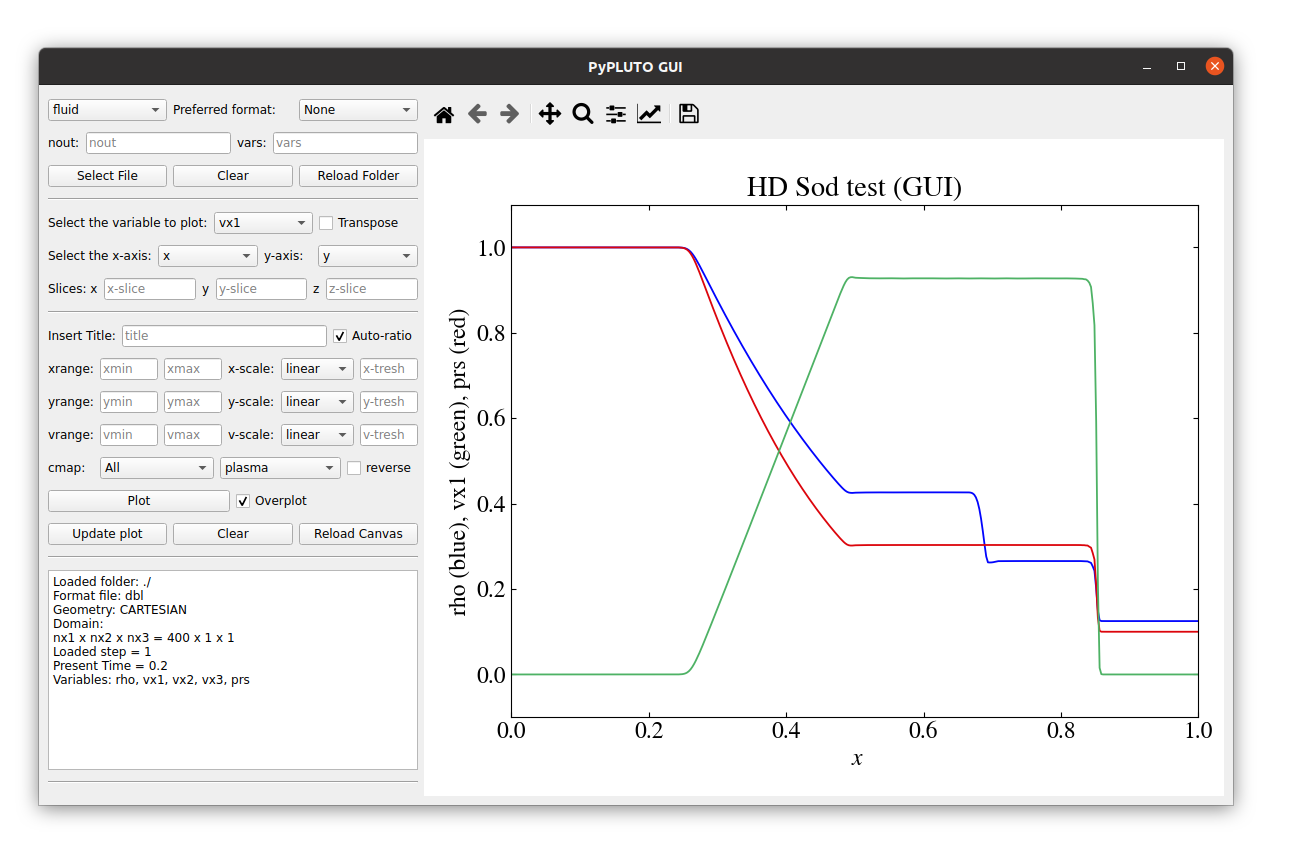Open the Configure subplots sliders icon

coord(616,114)
